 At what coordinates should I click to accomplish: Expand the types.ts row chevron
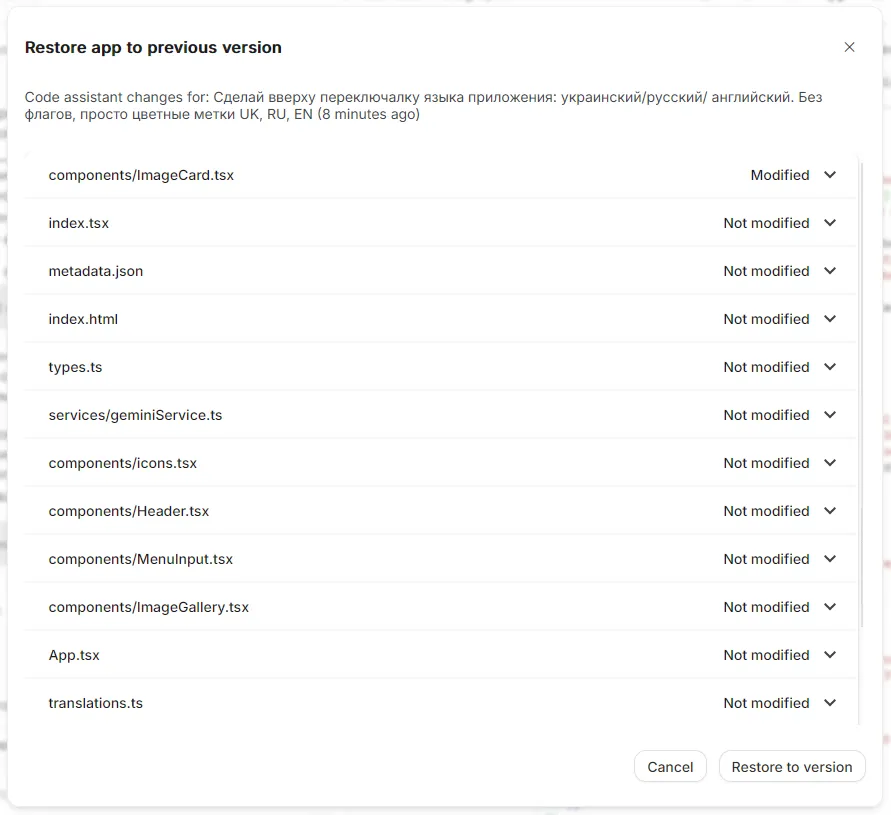click(830, 367)
